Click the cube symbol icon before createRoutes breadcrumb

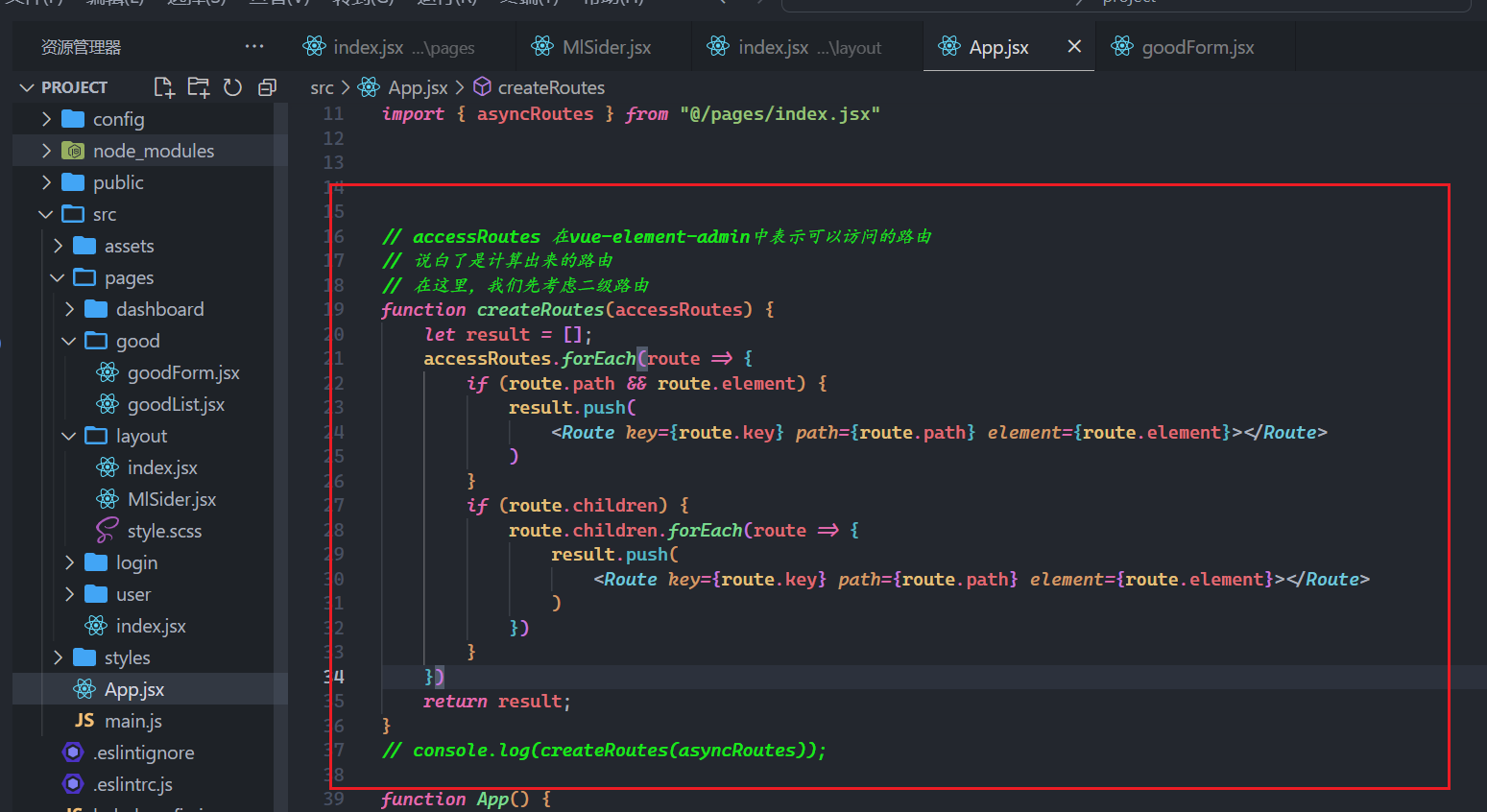click(x=483, y=87)
